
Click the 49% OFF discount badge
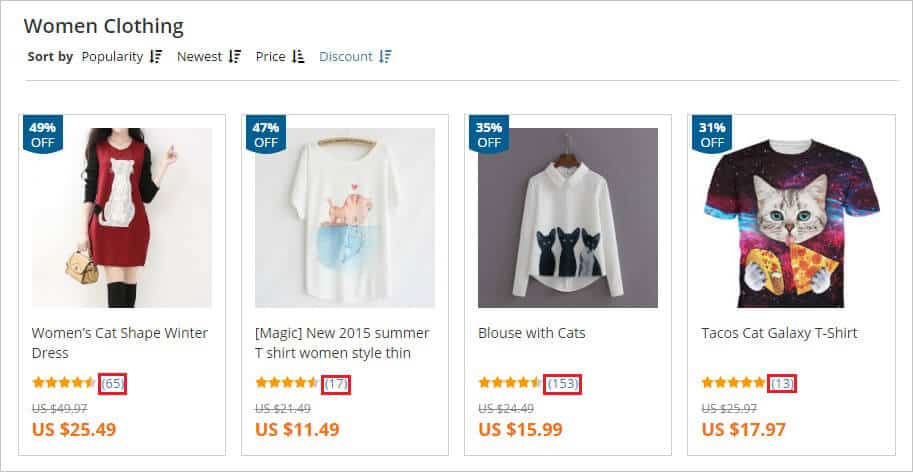pos(43,135)
